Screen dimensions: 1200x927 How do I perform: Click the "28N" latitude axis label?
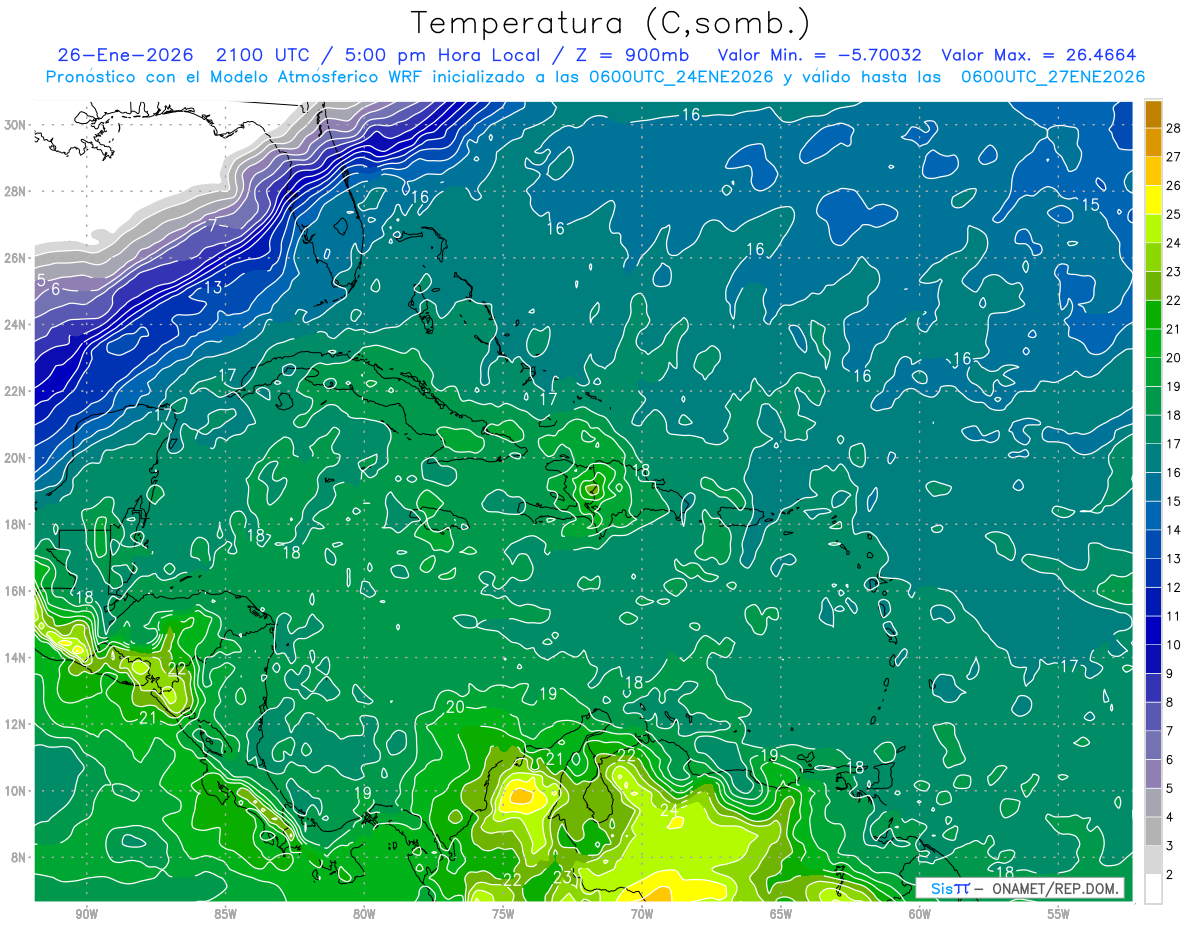16,191
